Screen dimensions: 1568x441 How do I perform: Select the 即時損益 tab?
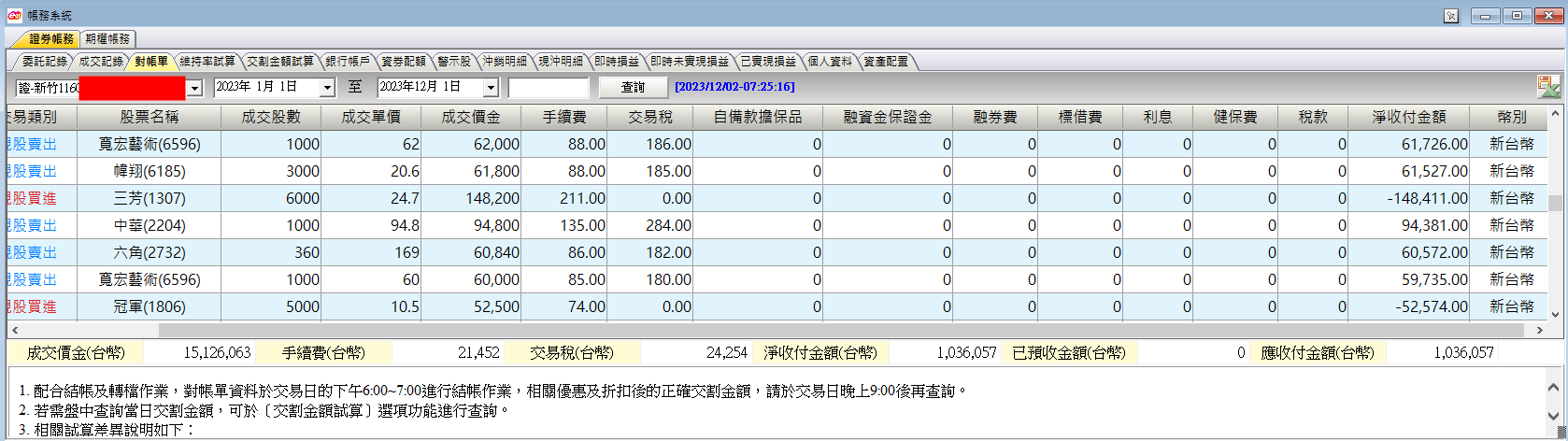coord(617,62)
